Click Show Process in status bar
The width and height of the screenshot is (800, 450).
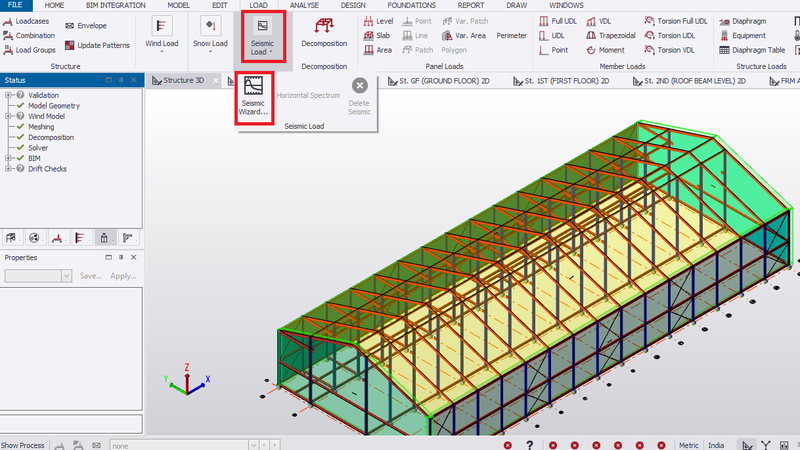pos(22,445)
